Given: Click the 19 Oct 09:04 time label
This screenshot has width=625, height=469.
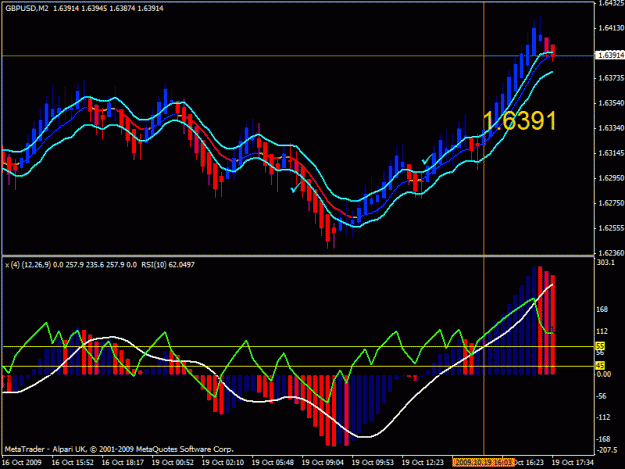Looking at the screenshot, I should point(323,463).
